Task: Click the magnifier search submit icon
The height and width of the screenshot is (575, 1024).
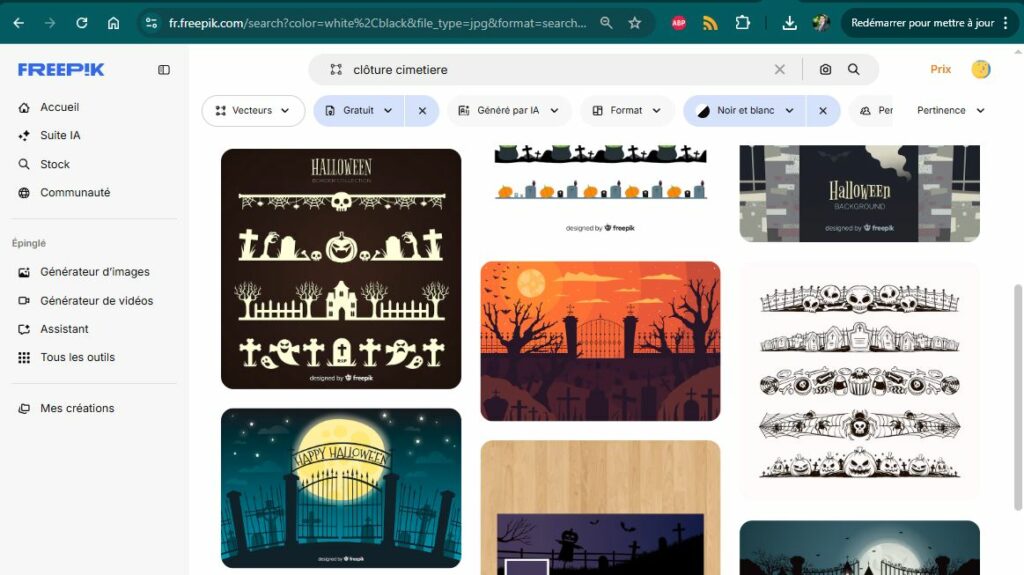Action: point(854,70)
